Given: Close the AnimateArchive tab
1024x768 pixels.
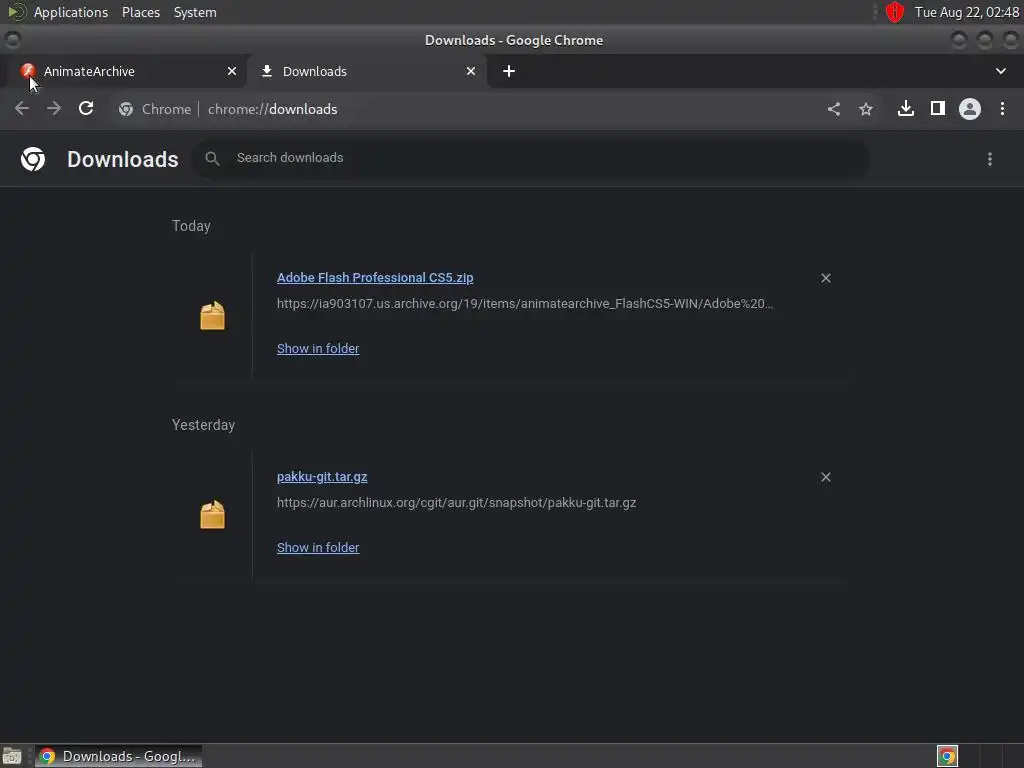Looking at the screenshot, I should coord(232,71).
